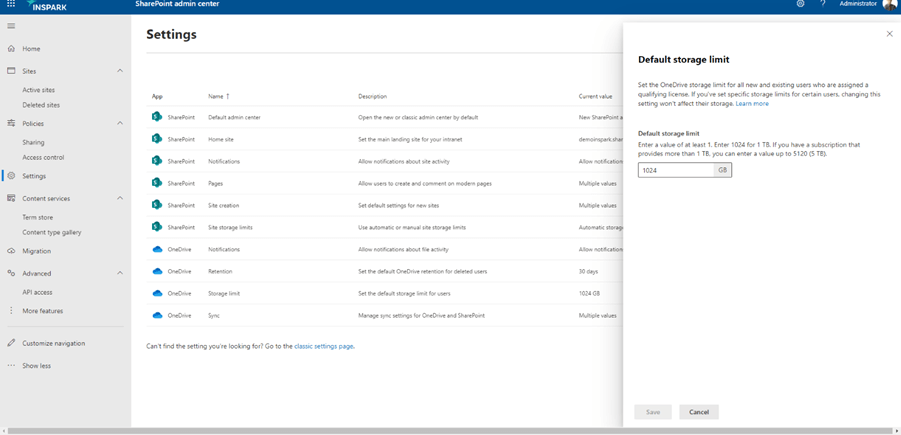901x435 pixels.
Task: Click the horizontal scrollbar at bottom
Action: click(x=450, y=431)
